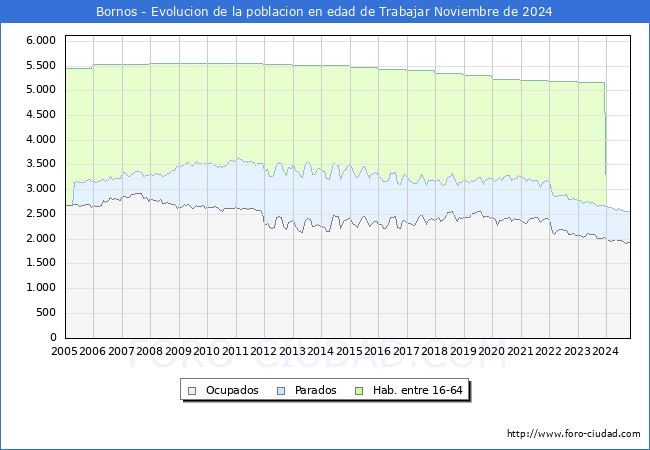Click the 2010 x-axis year label
650x450 pixels.
pos(206,351)
